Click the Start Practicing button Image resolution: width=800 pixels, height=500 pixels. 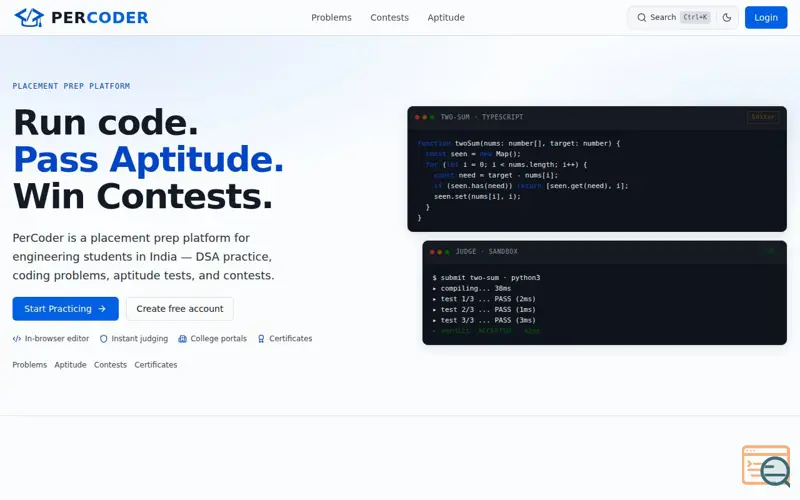[65, 309]
